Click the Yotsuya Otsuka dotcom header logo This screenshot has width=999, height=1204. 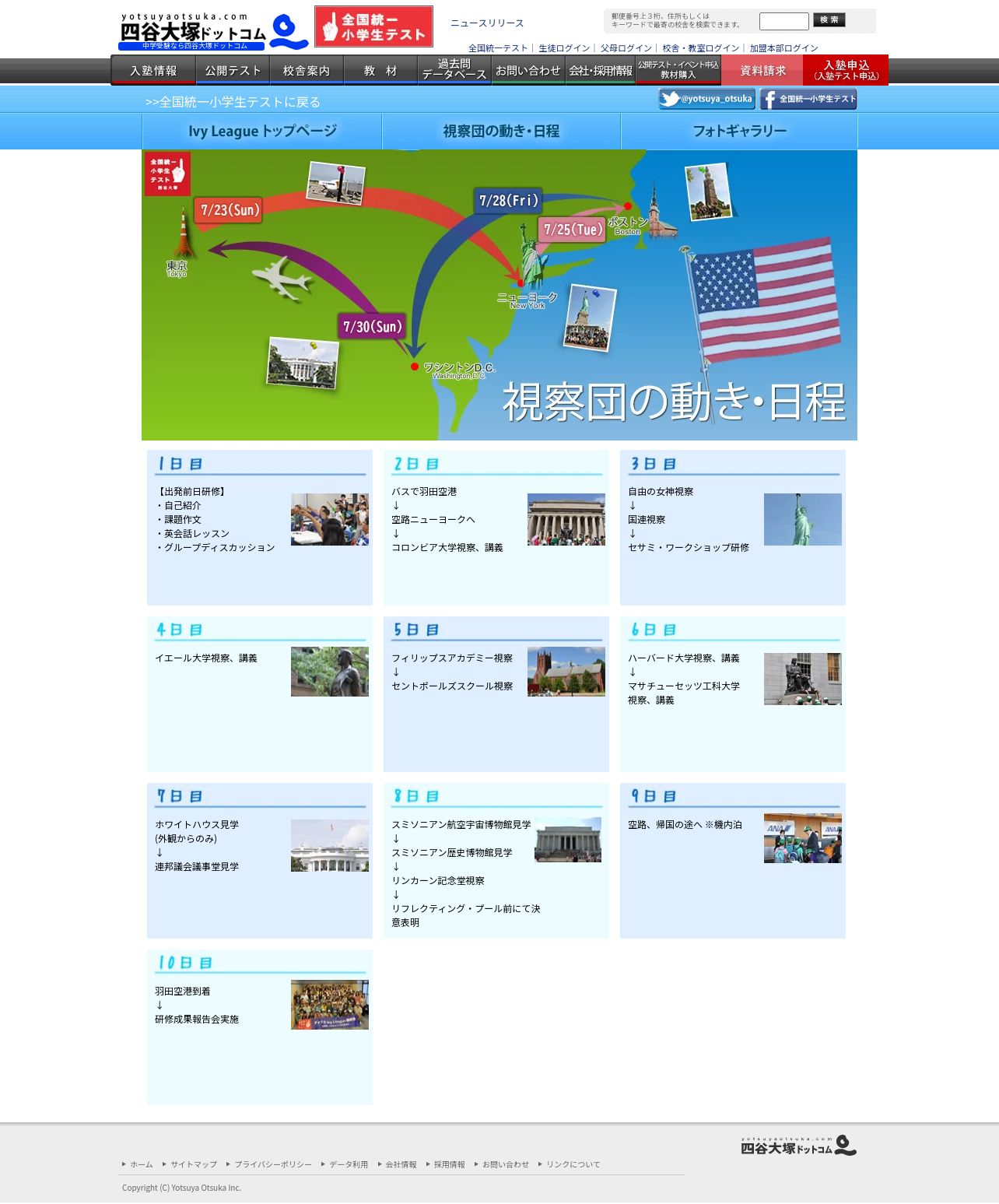coord(214,31)
